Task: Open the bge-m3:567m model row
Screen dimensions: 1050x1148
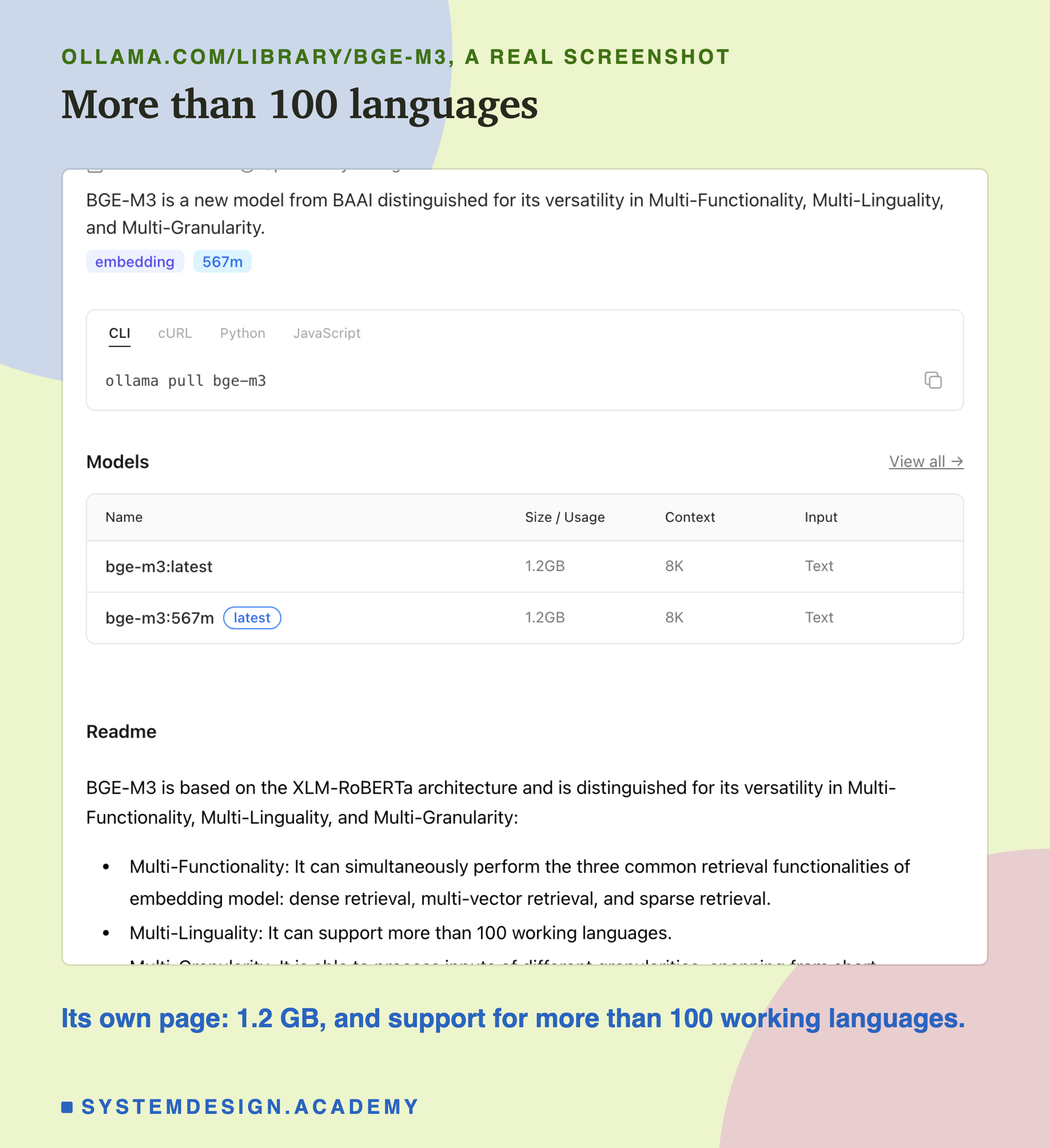Action: click(525, 618)
